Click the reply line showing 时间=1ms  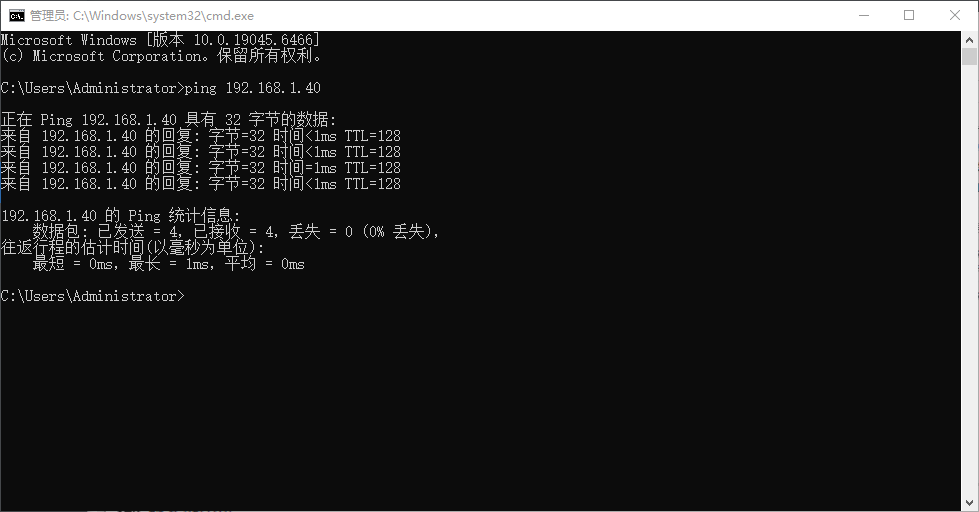click(x=200, y=167)
